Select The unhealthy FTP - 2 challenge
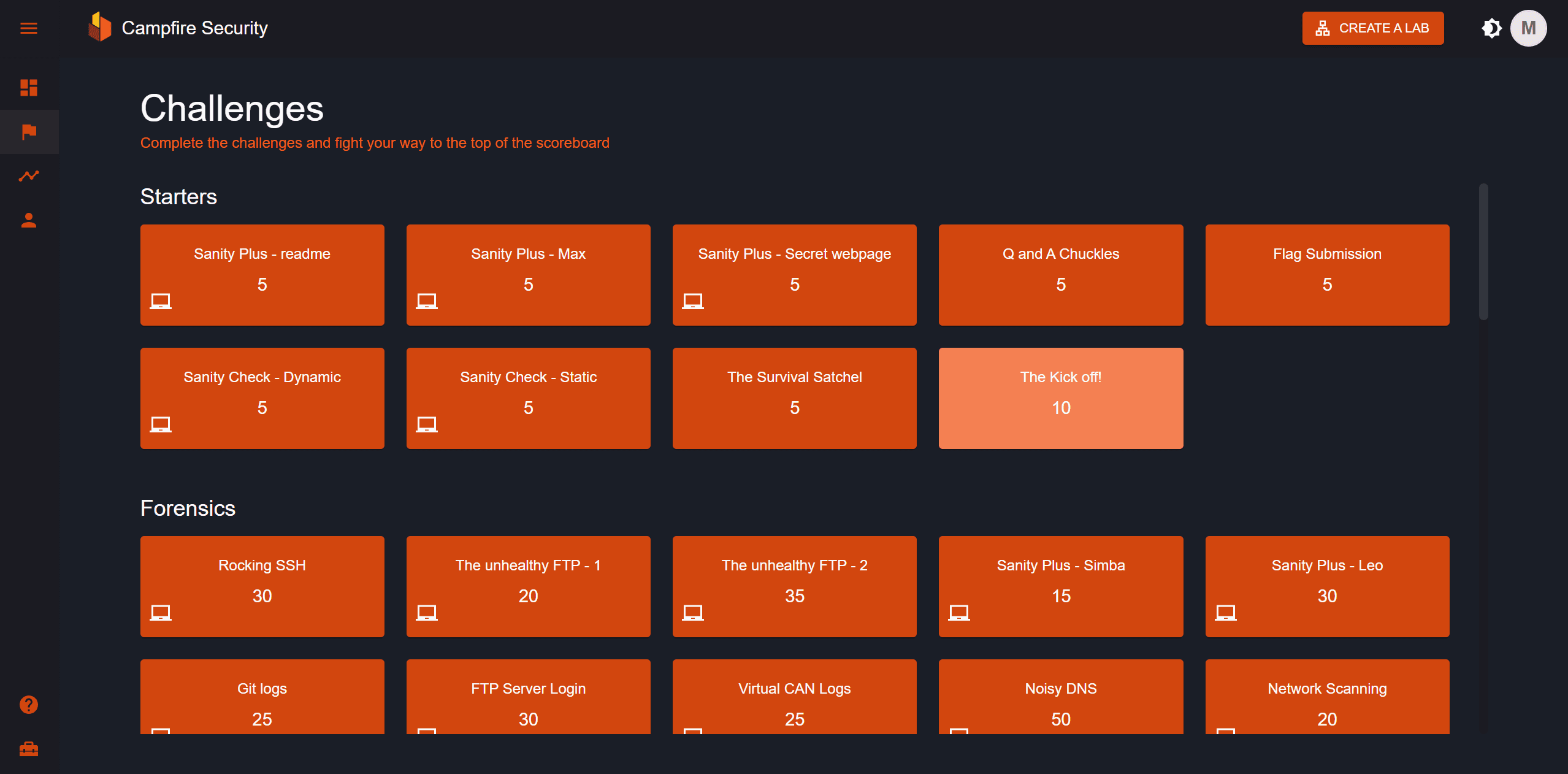The height and width of the screenshot is (774, 1568). pos(794,586)
